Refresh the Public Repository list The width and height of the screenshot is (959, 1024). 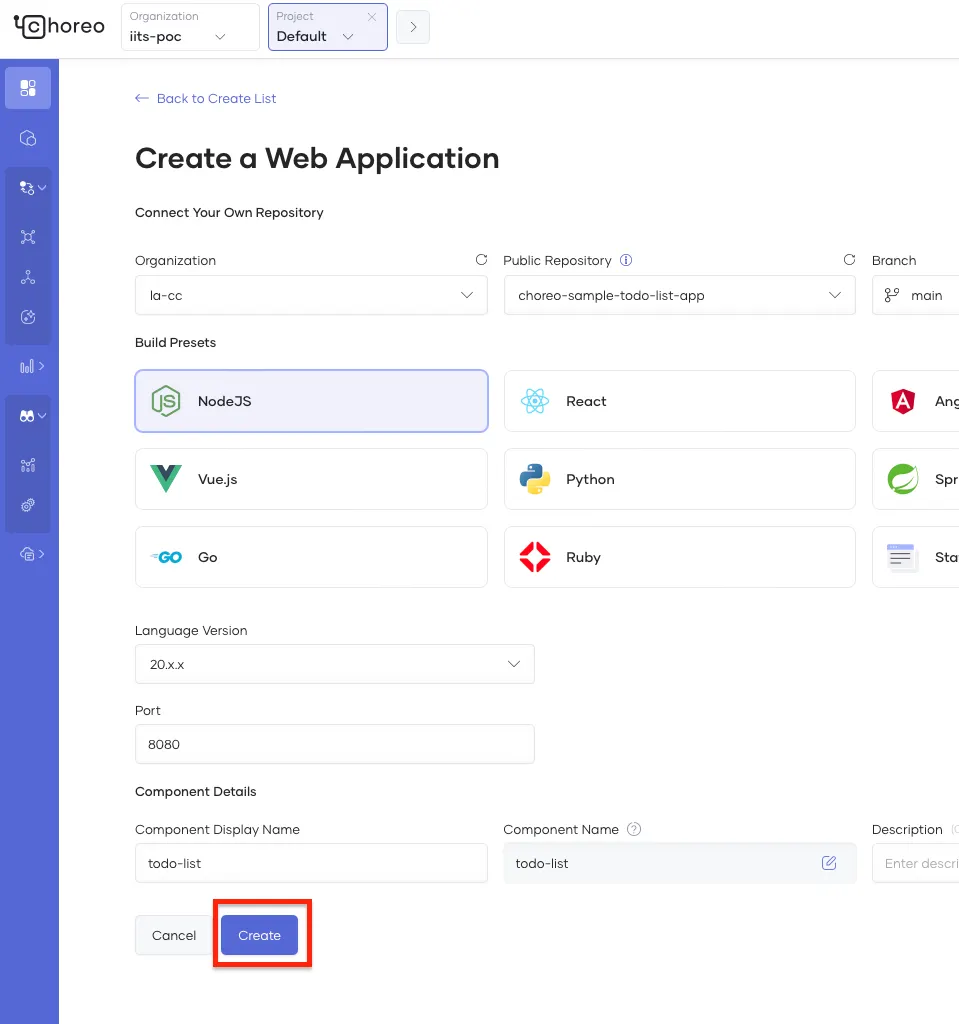(849, 260)
